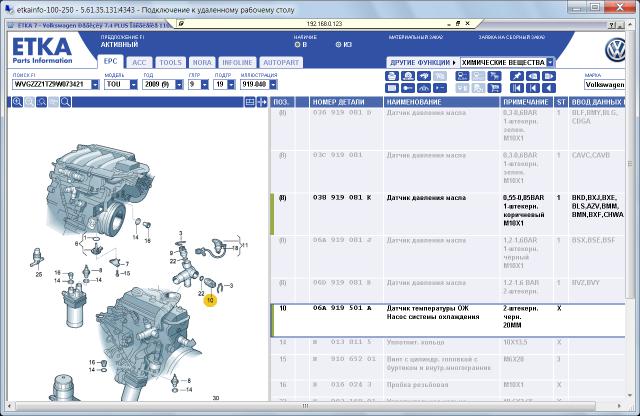The width and height of the screenshot is (640, 416).
Task: Open the МОДЕЛЬ dropdown showing TOU
Action: coord(133,85)
